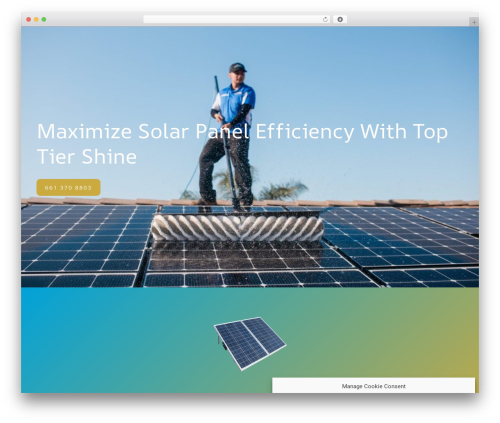Screen dimensions: 500x423
Task: Click the yellow minimize window dot
Action: point(36,19)
